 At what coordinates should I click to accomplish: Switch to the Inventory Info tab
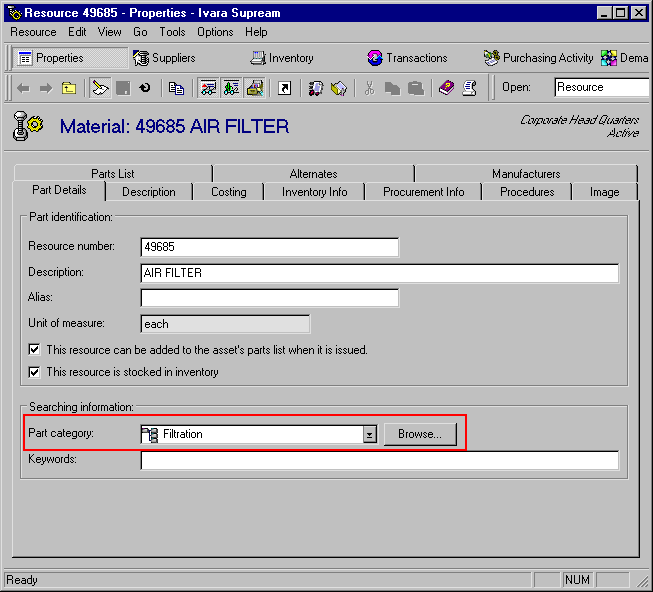314,192
